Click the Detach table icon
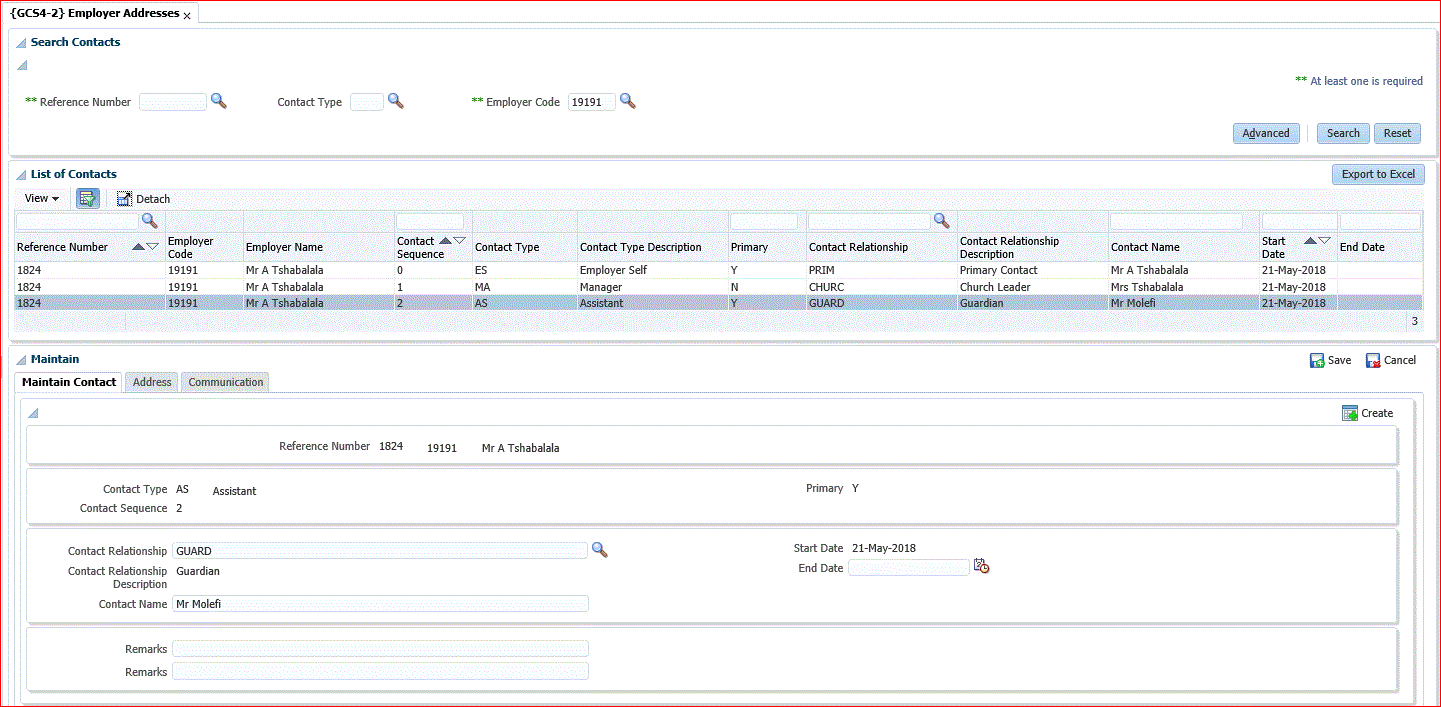The height and width of the screenshot is (707, 1441). pyautogui.click(x=124, y=199)
